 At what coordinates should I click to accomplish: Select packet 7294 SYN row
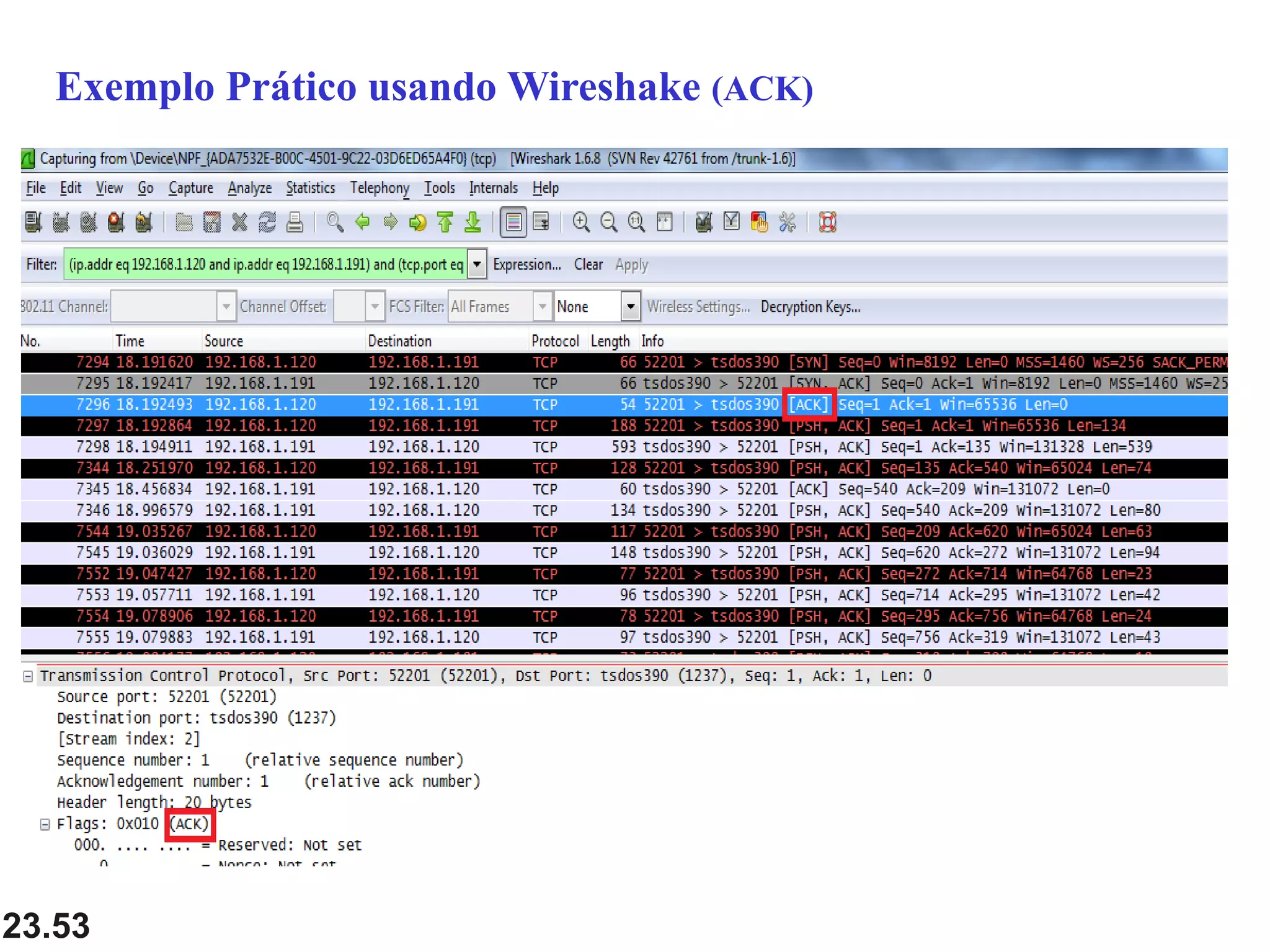coord(624,362)
